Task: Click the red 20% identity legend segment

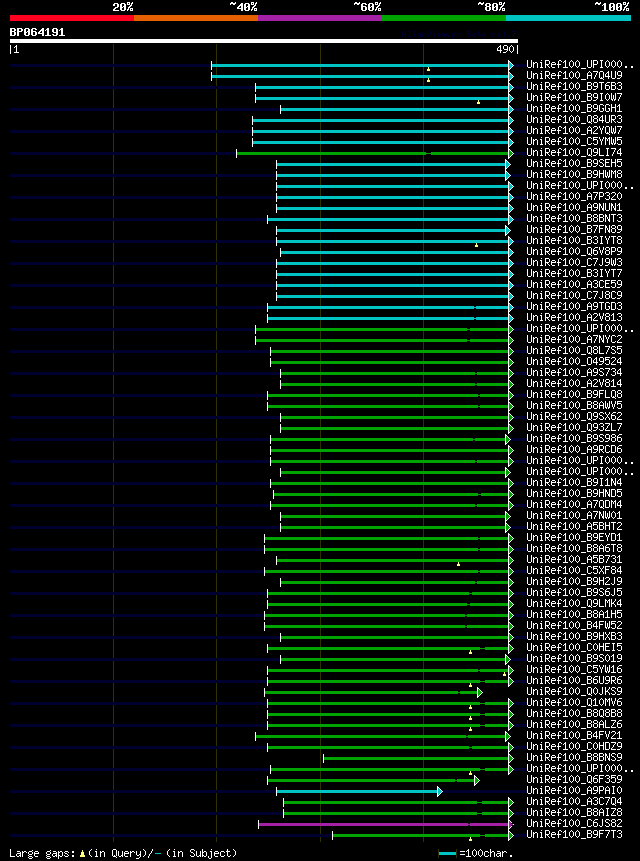Action: pos(72,18)
